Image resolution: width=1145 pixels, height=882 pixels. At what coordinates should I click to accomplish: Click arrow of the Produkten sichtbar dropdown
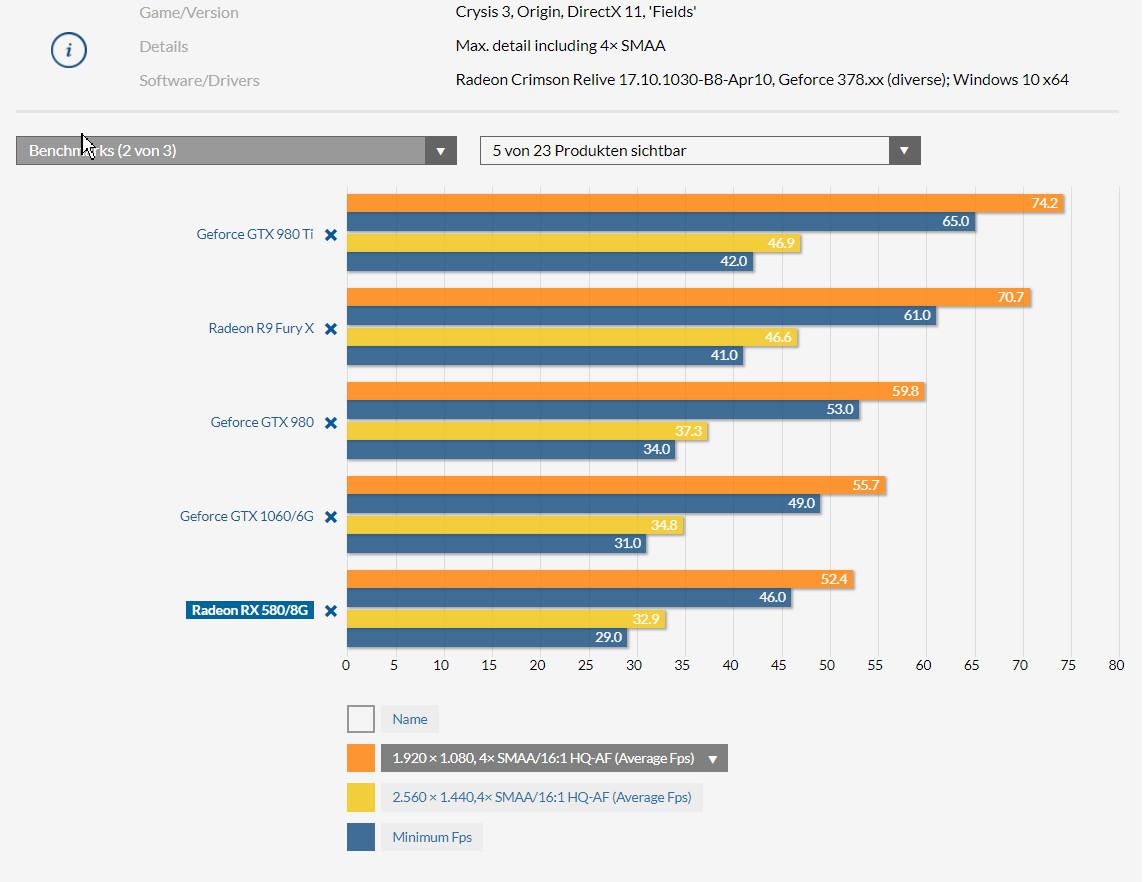click(904, 150)
